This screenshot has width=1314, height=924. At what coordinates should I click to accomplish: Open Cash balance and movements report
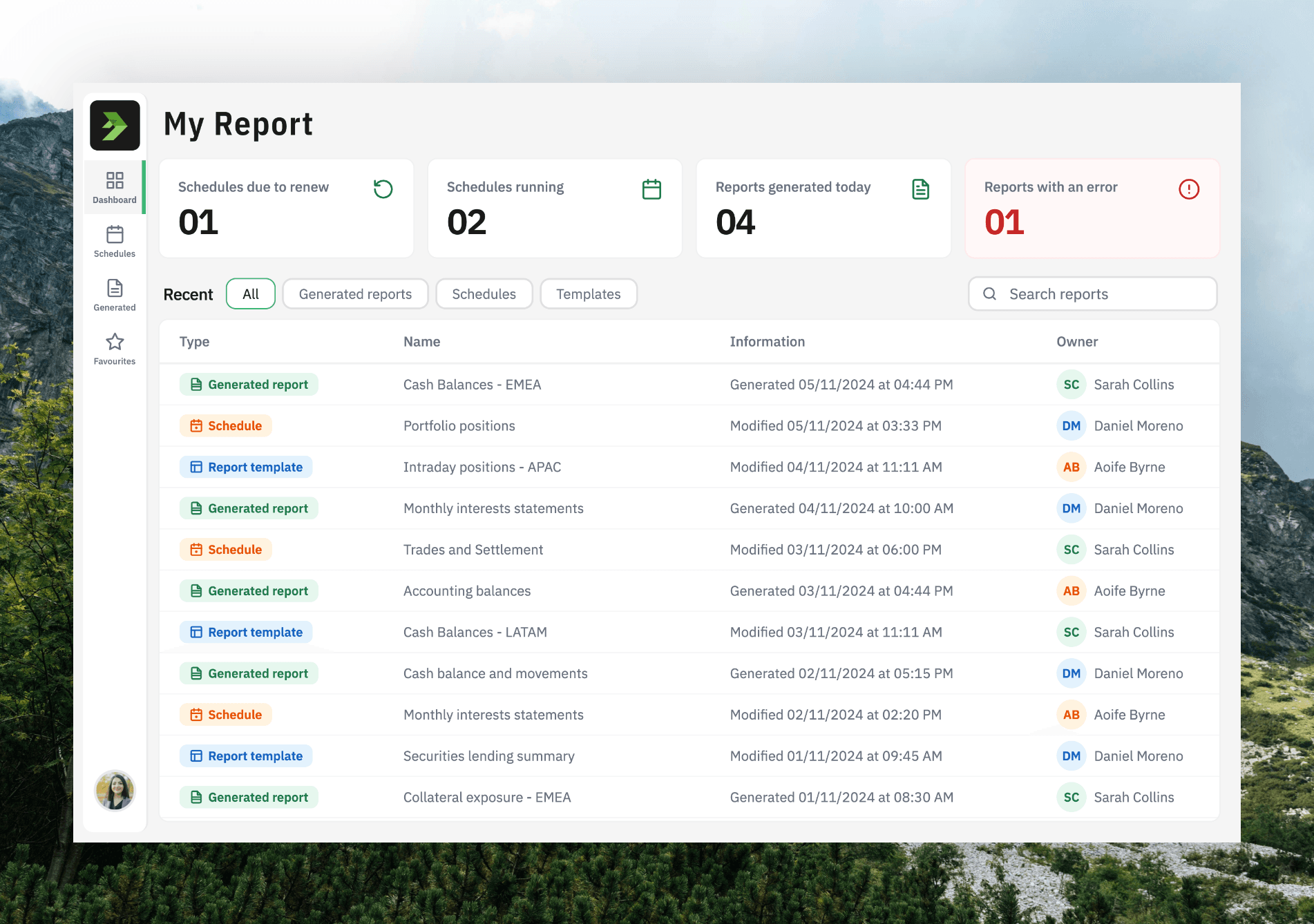pyautogui.click(x=495, y=673)
